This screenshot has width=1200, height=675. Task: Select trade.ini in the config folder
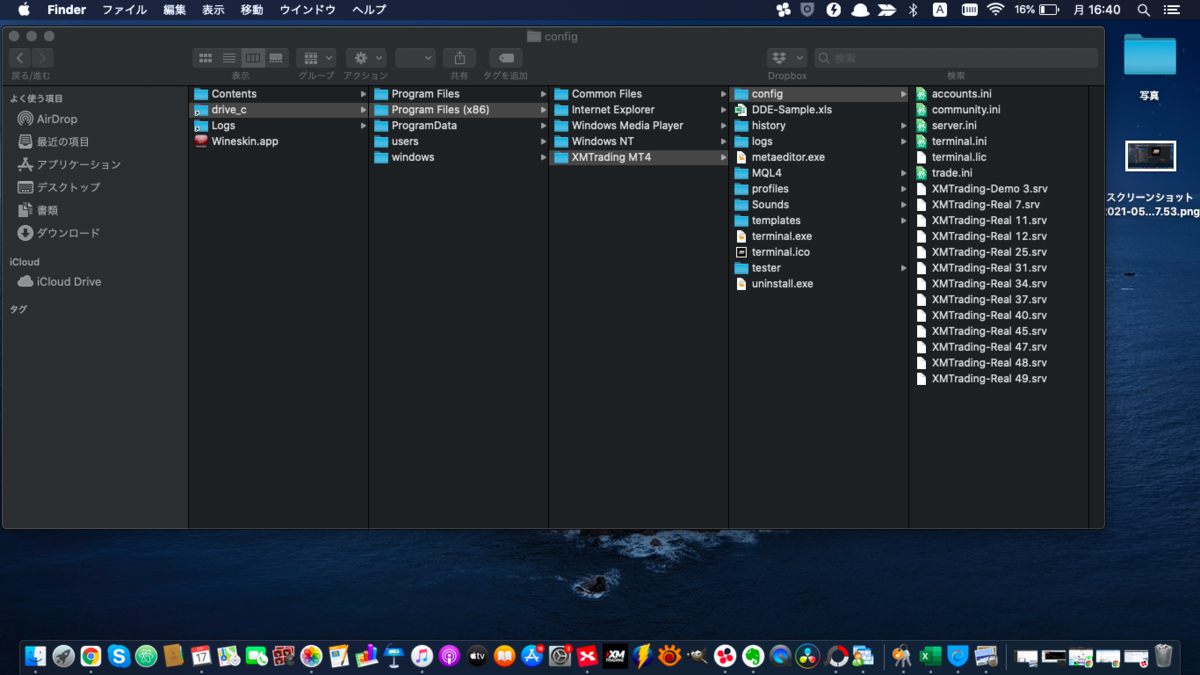tap(952, 172)
